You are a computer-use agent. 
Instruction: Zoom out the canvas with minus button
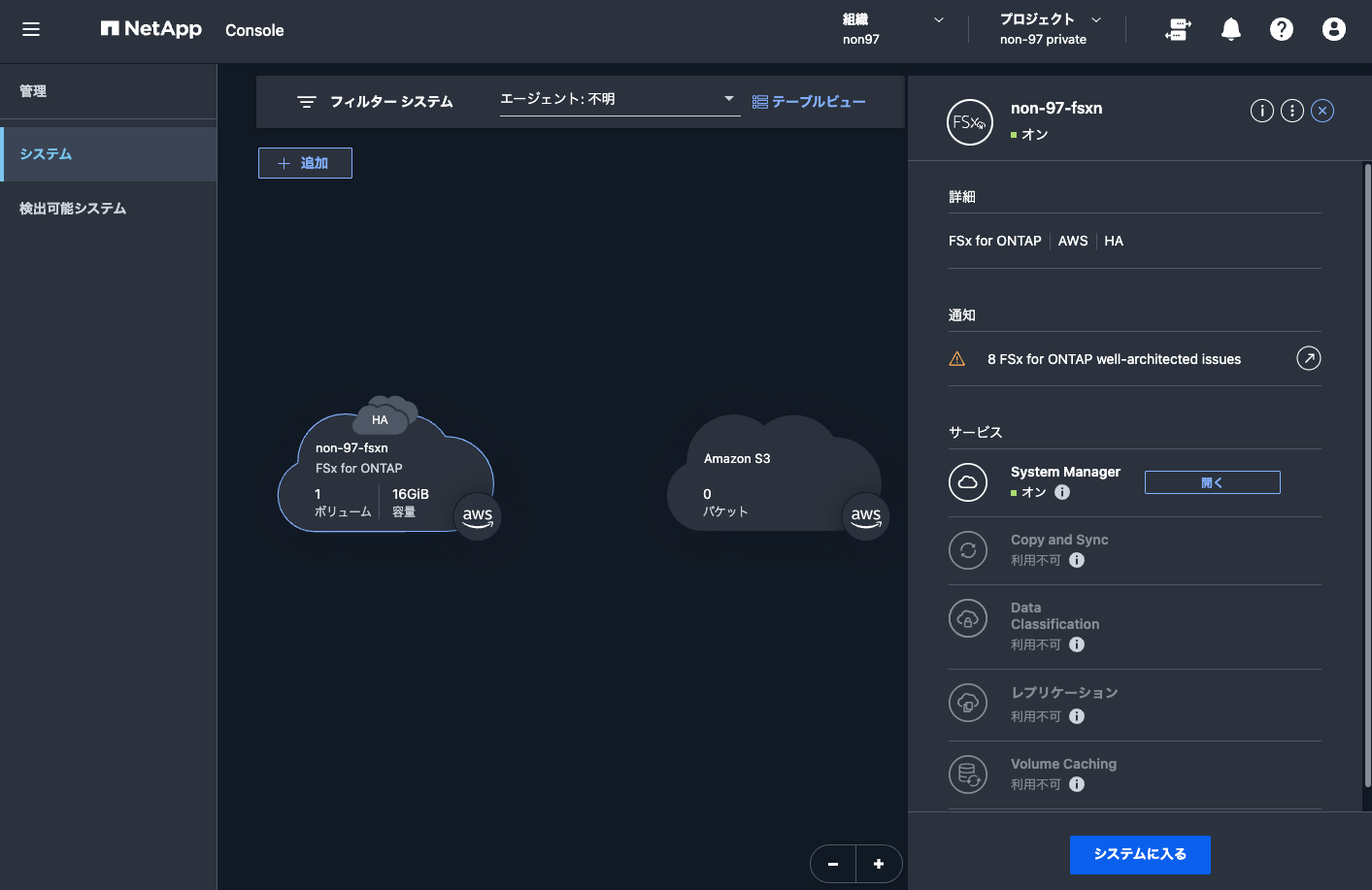(x=833, y=864)
